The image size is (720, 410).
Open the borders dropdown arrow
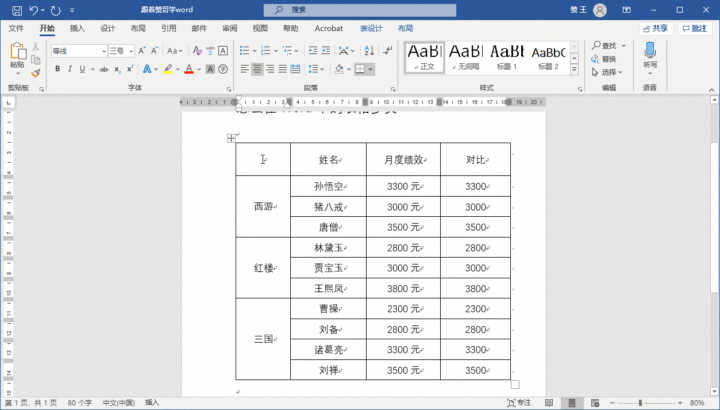click(x=370, y=69)
